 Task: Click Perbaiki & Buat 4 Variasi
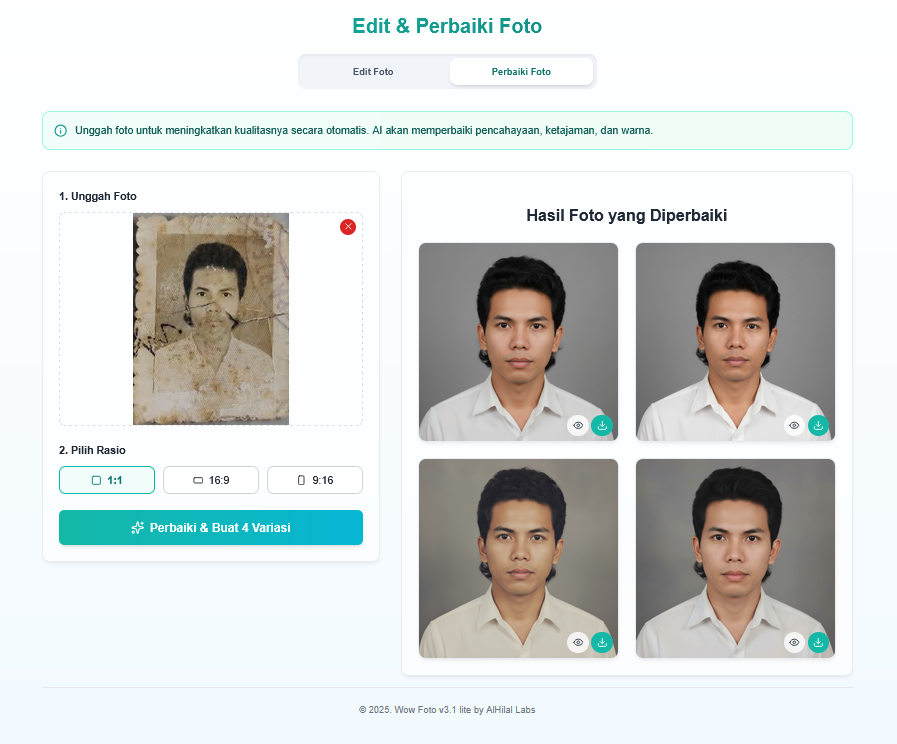[x=210, y=527]
